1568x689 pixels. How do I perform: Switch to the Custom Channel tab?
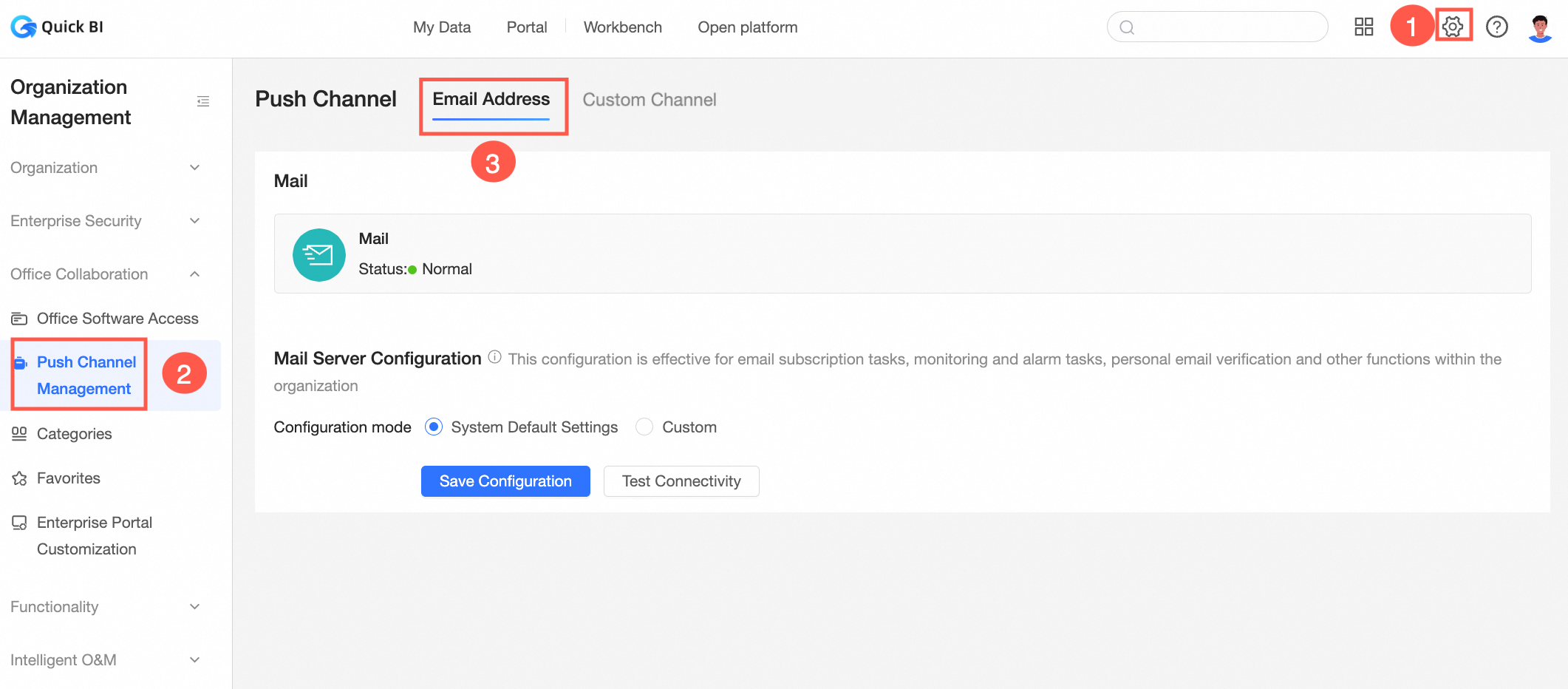coord(649,100)
